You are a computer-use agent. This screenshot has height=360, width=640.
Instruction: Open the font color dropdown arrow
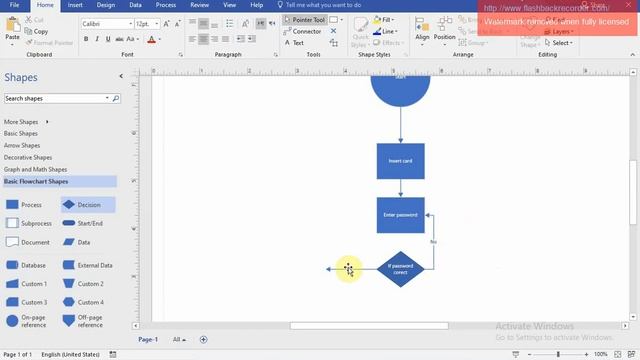click(160, 39)
